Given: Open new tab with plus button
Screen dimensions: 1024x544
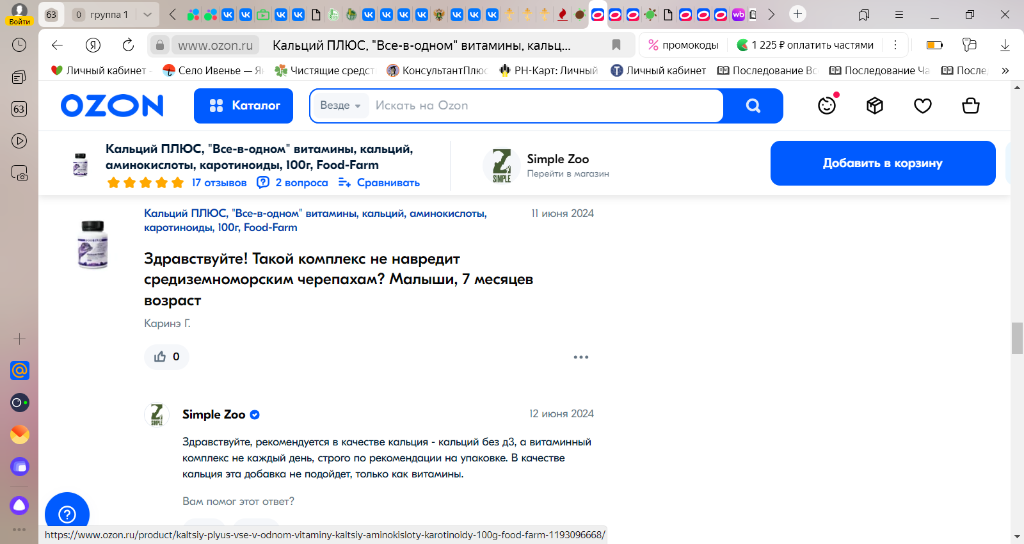Looking at the screenshot, I should (797, 14).
